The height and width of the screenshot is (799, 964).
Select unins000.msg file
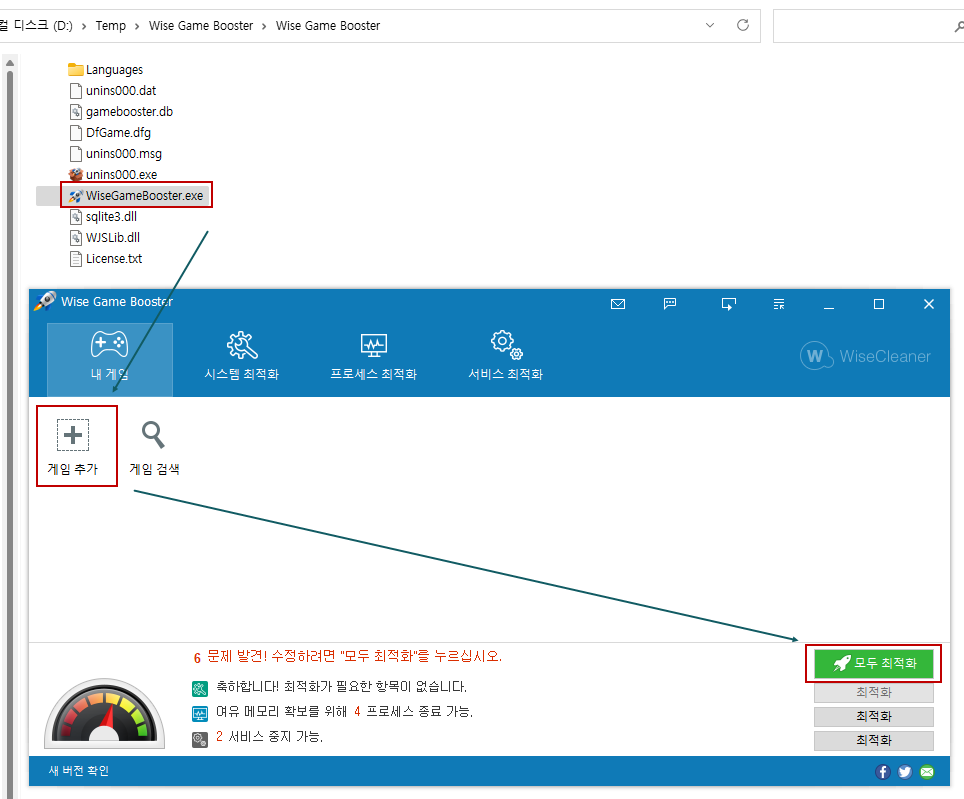coord(116,154)
